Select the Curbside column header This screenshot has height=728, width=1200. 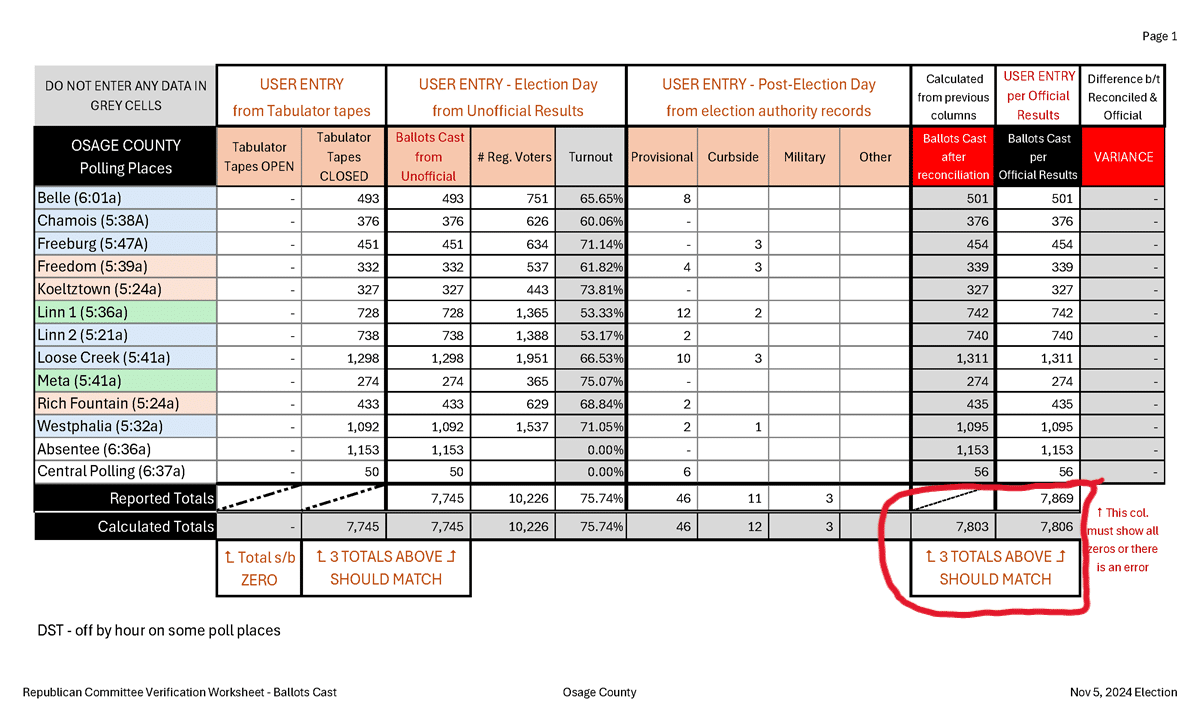tap(733, 157)
